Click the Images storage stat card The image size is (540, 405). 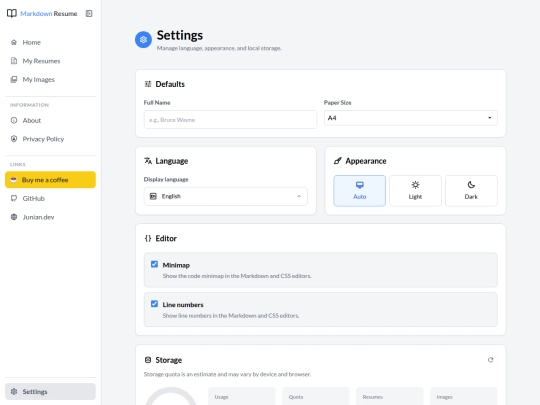click(x=464, y=396)
